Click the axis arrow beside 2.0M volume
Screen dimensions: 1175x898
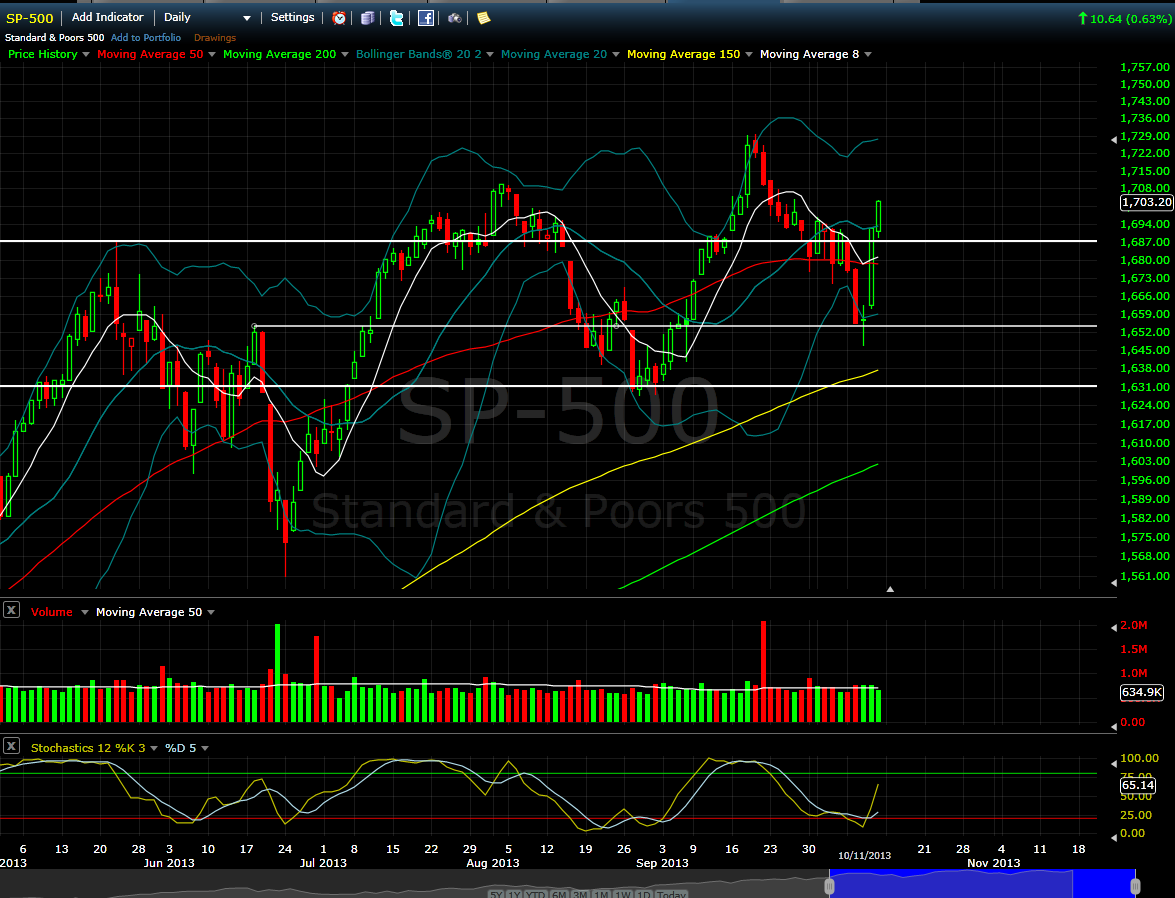click(x=1114, y=627)
